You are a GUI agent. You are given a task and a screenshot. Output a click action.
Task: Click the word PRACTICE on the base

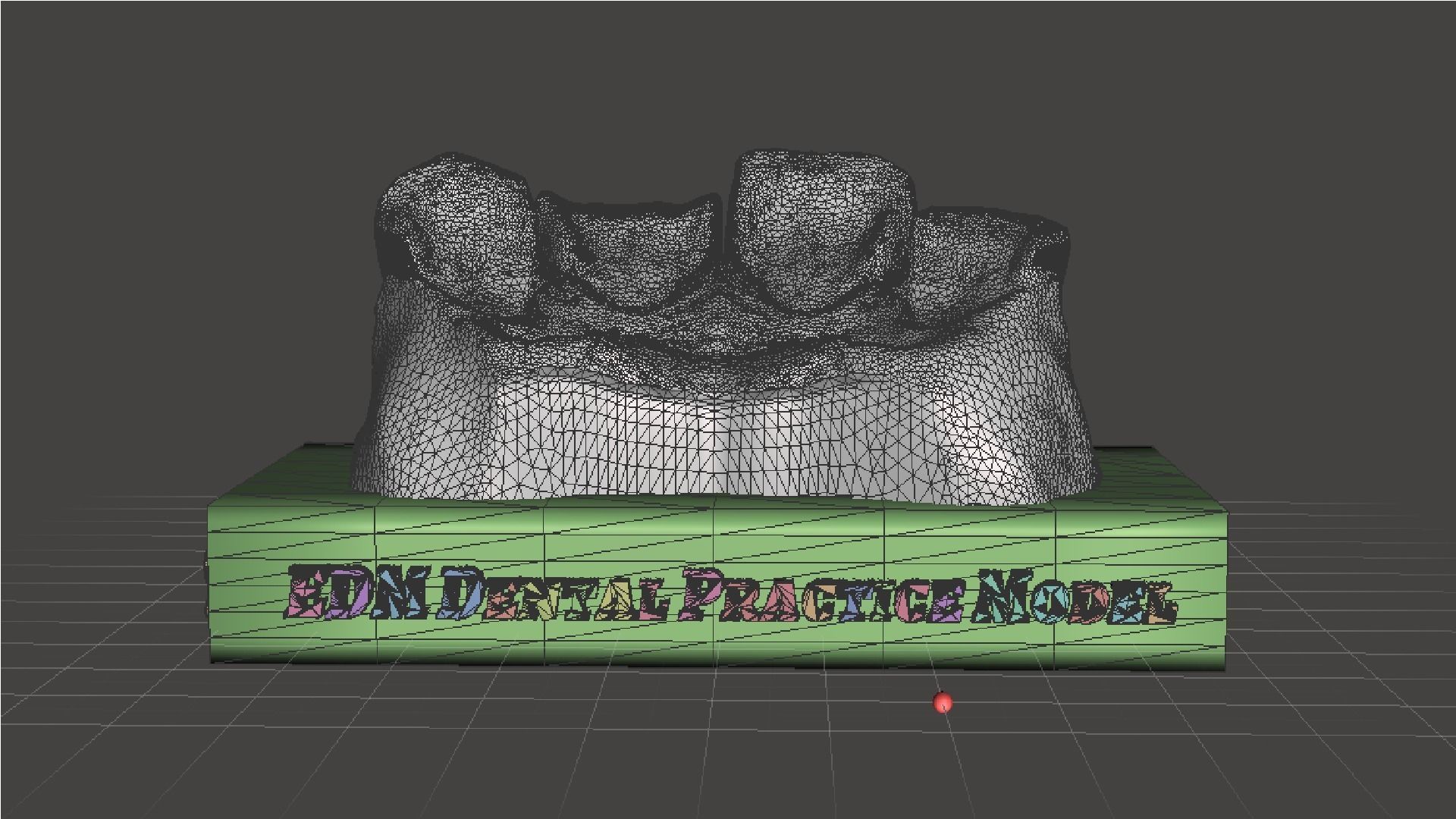click(x=823, y=599)
